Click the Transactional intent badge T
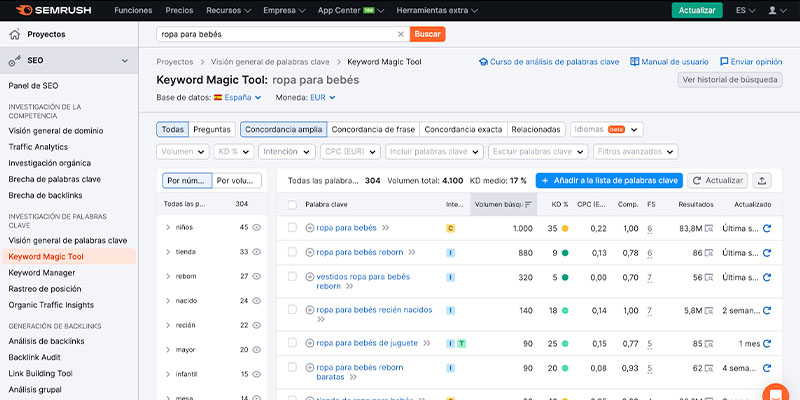Image resolution: width=800 pixels, height=400 pixels. point(461,344)
